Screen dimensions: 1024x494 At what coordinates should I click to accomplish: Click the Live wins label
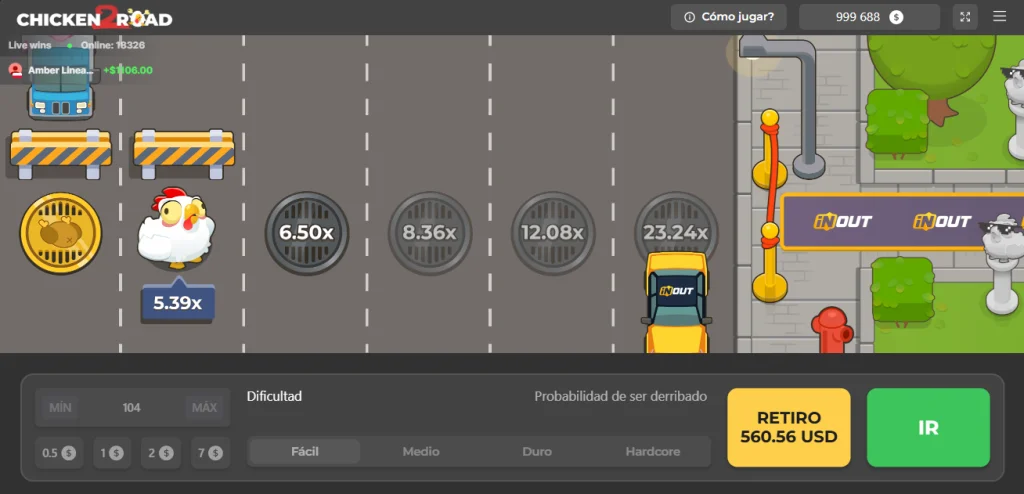[29, 45]
